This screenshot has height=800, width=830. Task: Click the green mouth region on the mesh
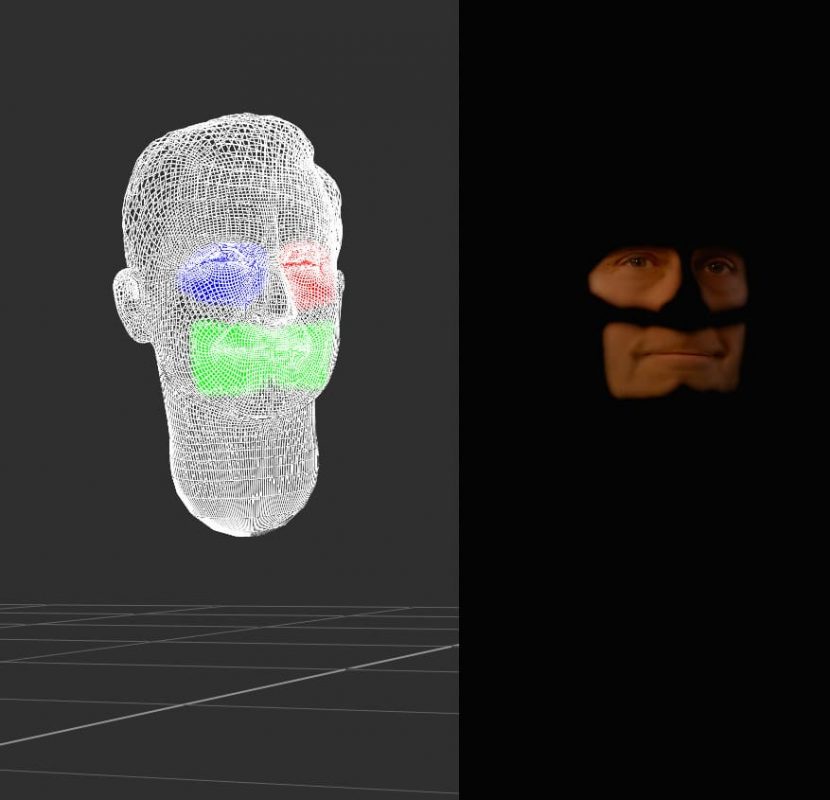260,356
